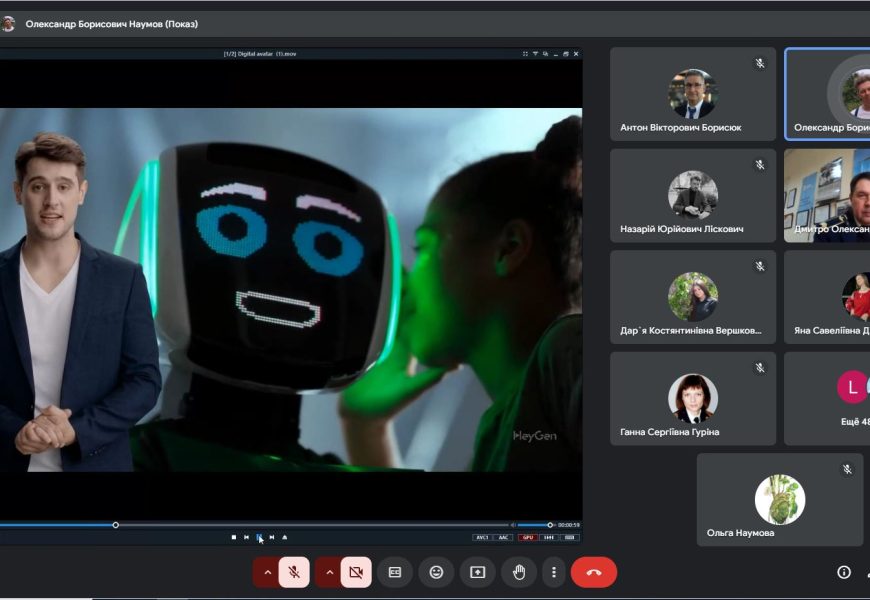Click the previous track button in player

coord(246,537)
